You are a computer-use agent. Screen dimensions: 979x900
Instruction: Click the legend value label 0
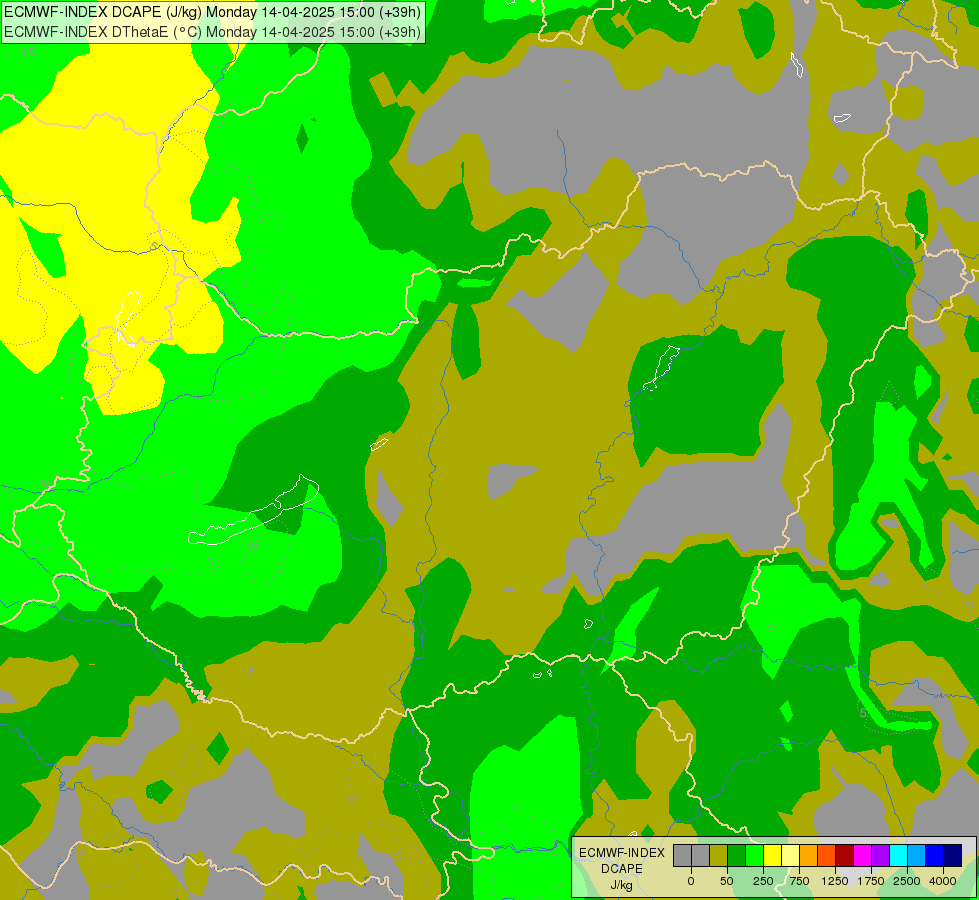click(691, 881)
